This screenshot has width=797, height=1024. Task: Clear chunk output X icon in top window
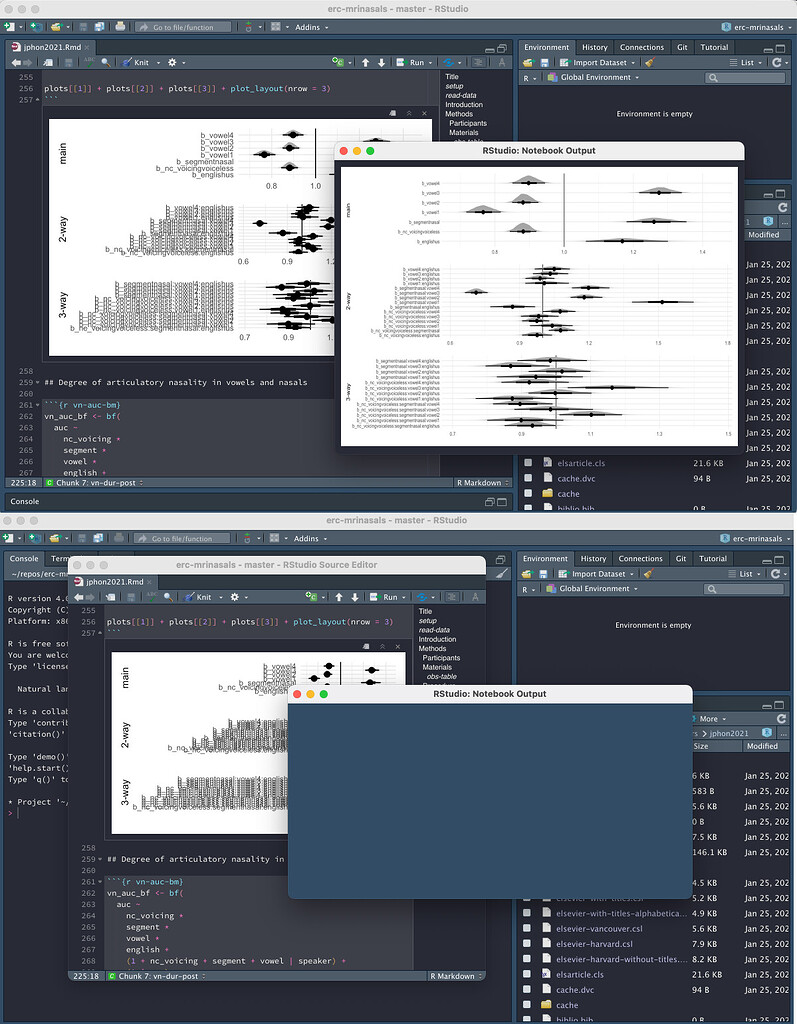[x=425, y=113]
